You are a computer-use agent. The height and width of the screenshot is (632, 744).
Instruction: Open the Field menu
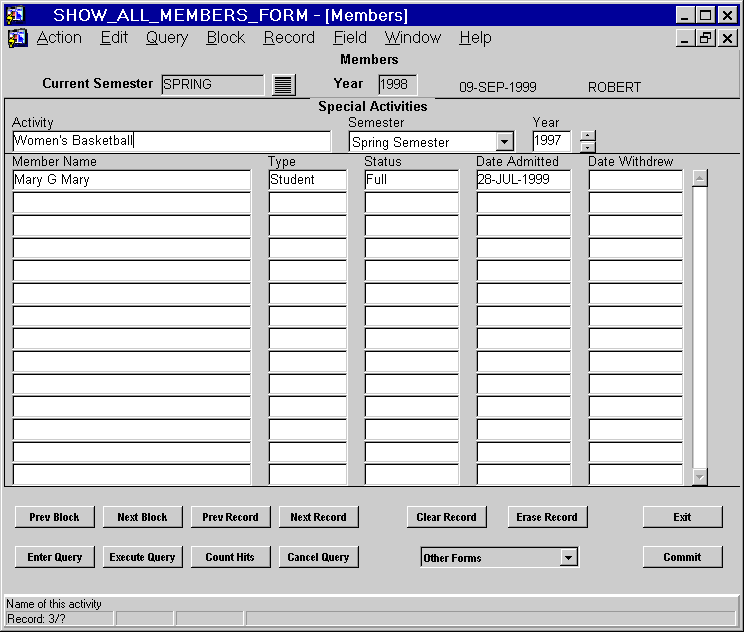pos(350,37)
